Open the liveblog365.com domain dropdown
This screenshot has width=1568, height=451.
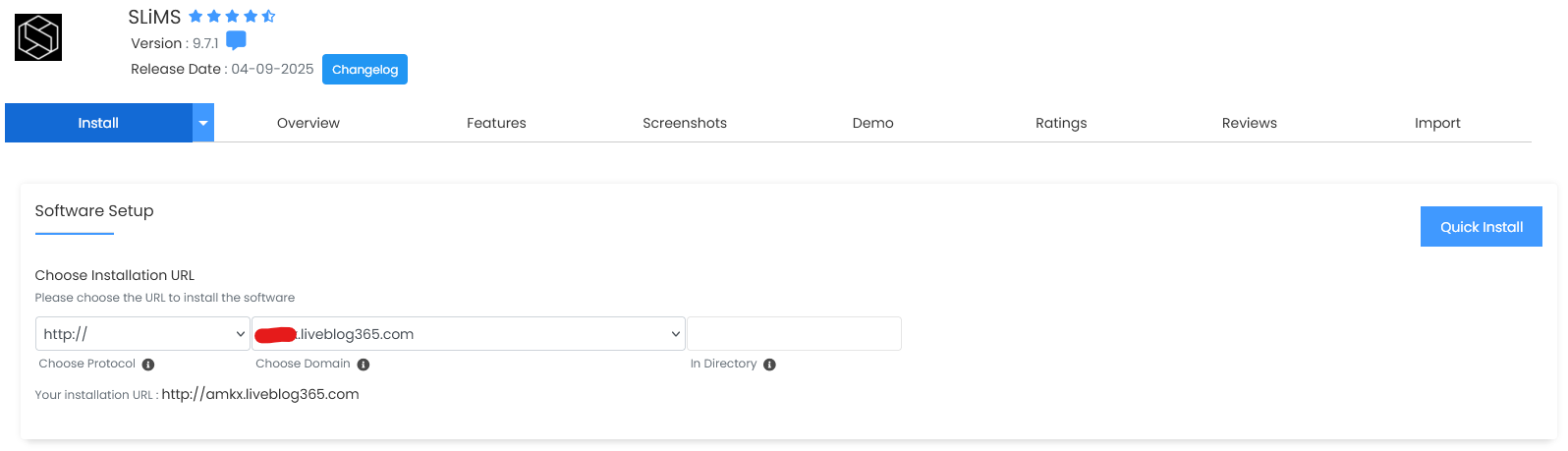[469, 334]
